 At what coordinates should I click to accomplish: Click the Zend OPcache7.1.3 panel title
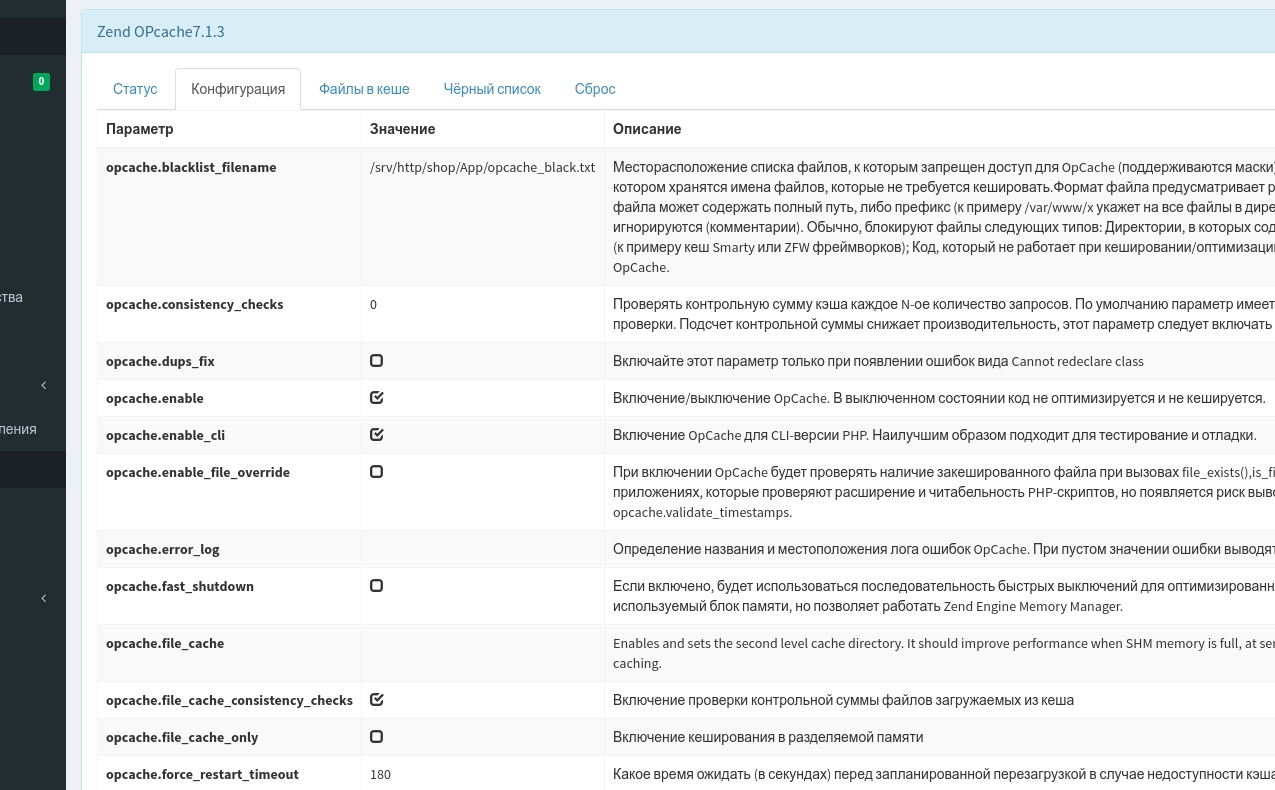click(161, 32)
